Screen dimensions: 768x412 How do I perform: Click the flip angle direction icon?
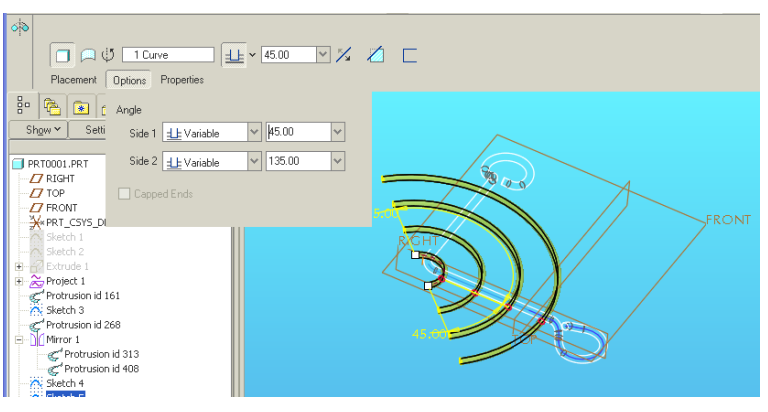coord(343,55)
